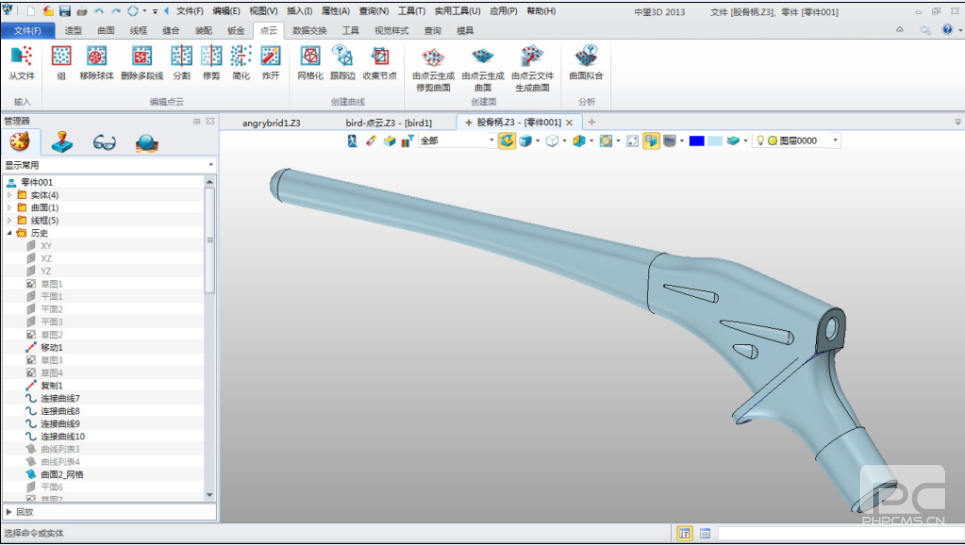This screenshot has height=545, width=965.
Task: Click the 网格化 mesh tool
Action: (x=310, y=60)
